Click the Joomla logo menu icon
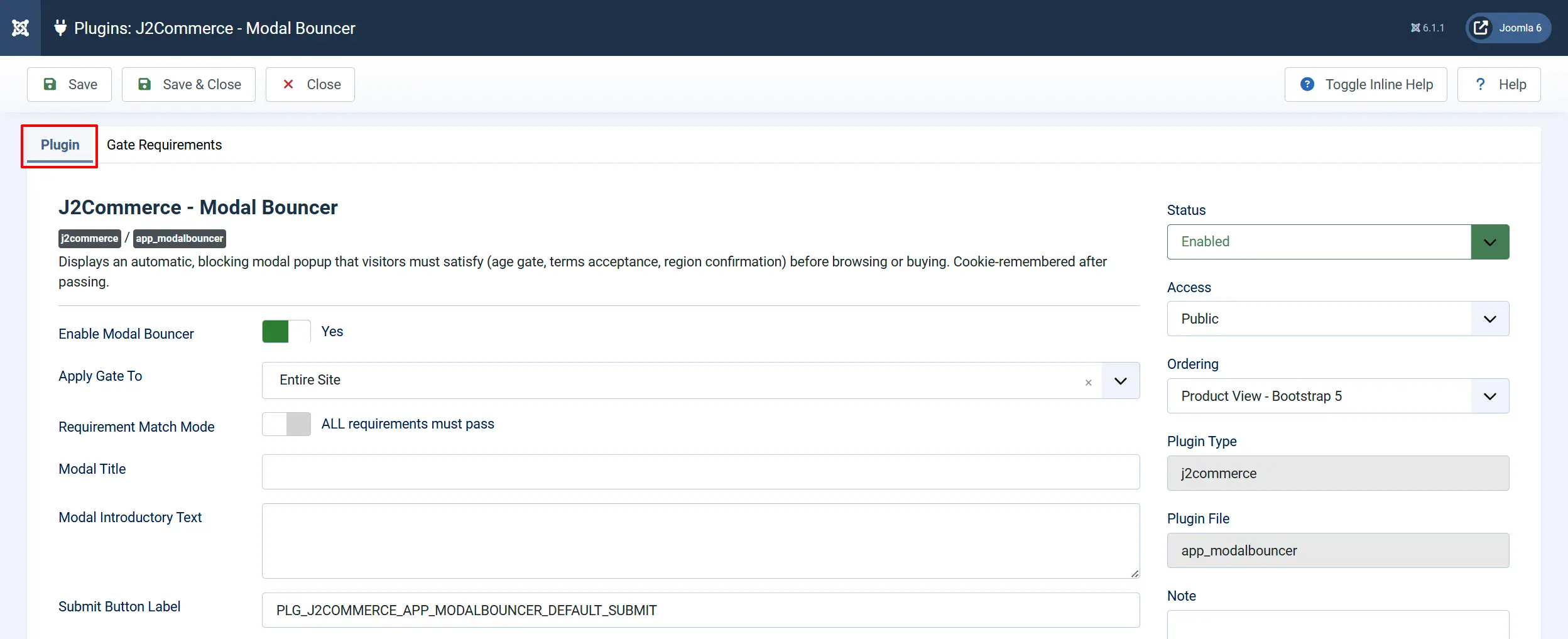1568x639 pixels. click(x=20, y=28)
